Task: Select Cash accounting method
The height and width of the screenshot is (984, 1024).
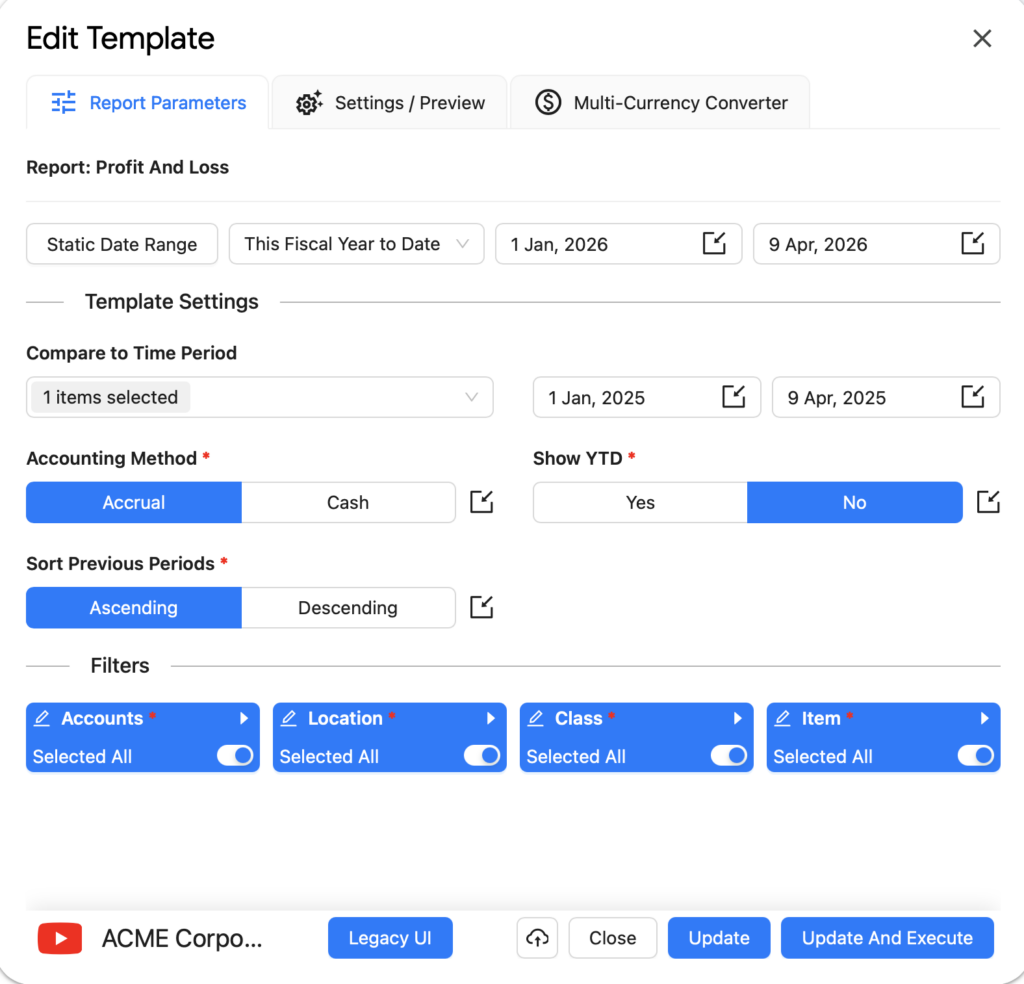Action: [x=348, y=502]
